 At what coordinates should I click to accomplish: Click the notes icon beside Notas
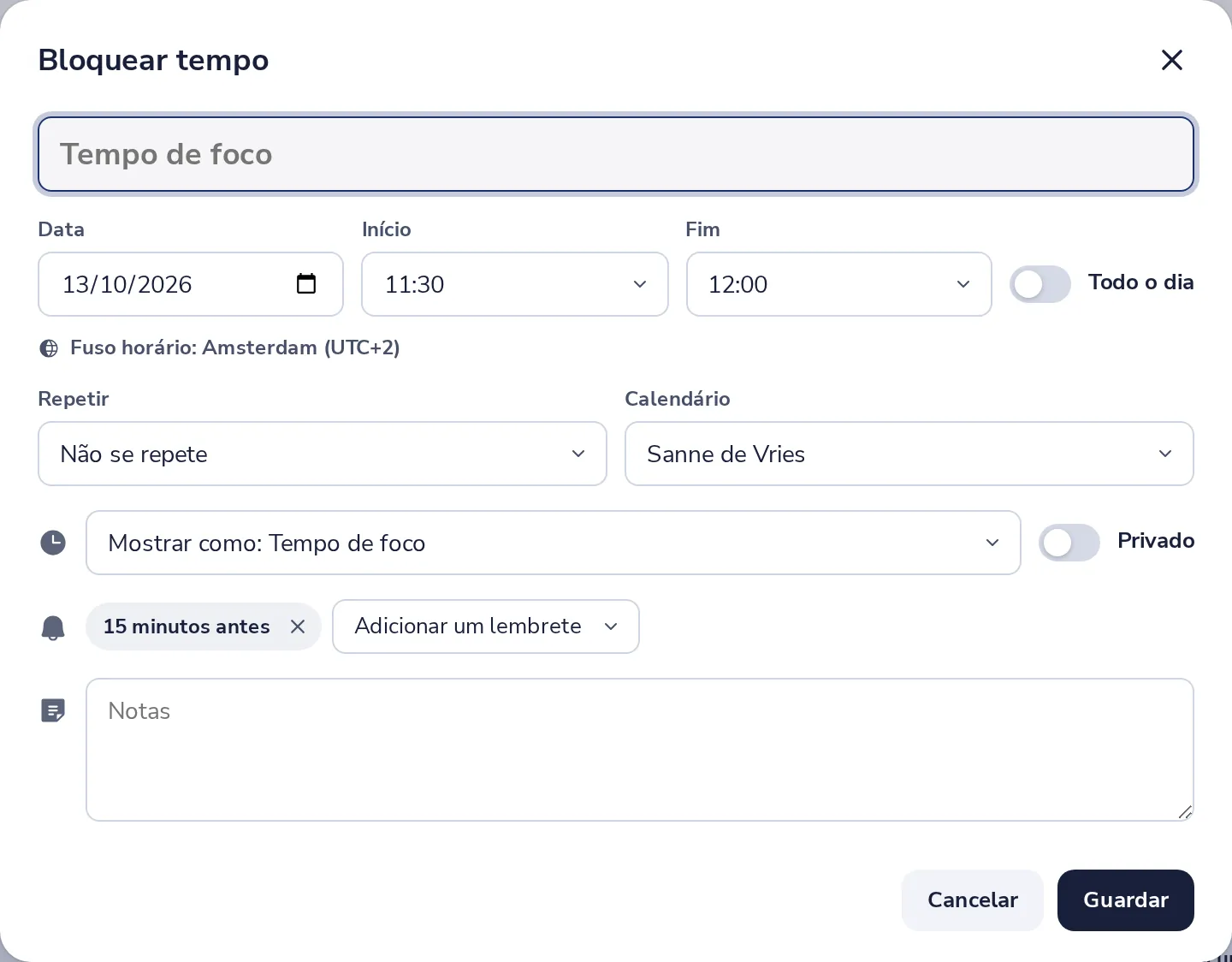(x=53, y=710)
